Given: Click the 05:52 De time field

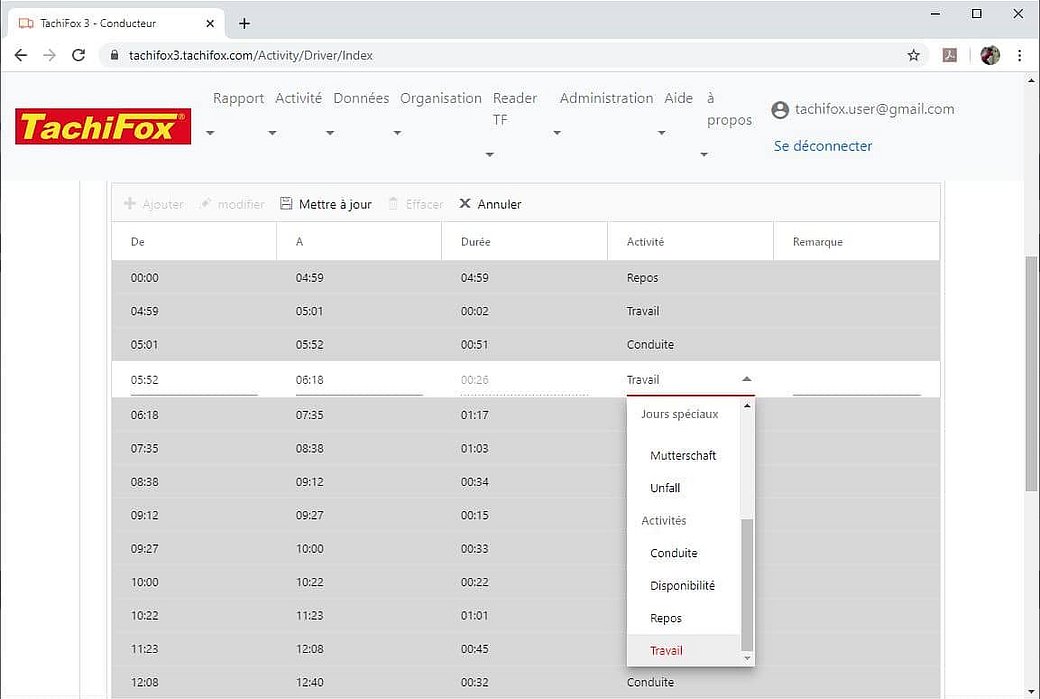Looking at the screenshot, I should pyautogui.click(x=194, y=380).
